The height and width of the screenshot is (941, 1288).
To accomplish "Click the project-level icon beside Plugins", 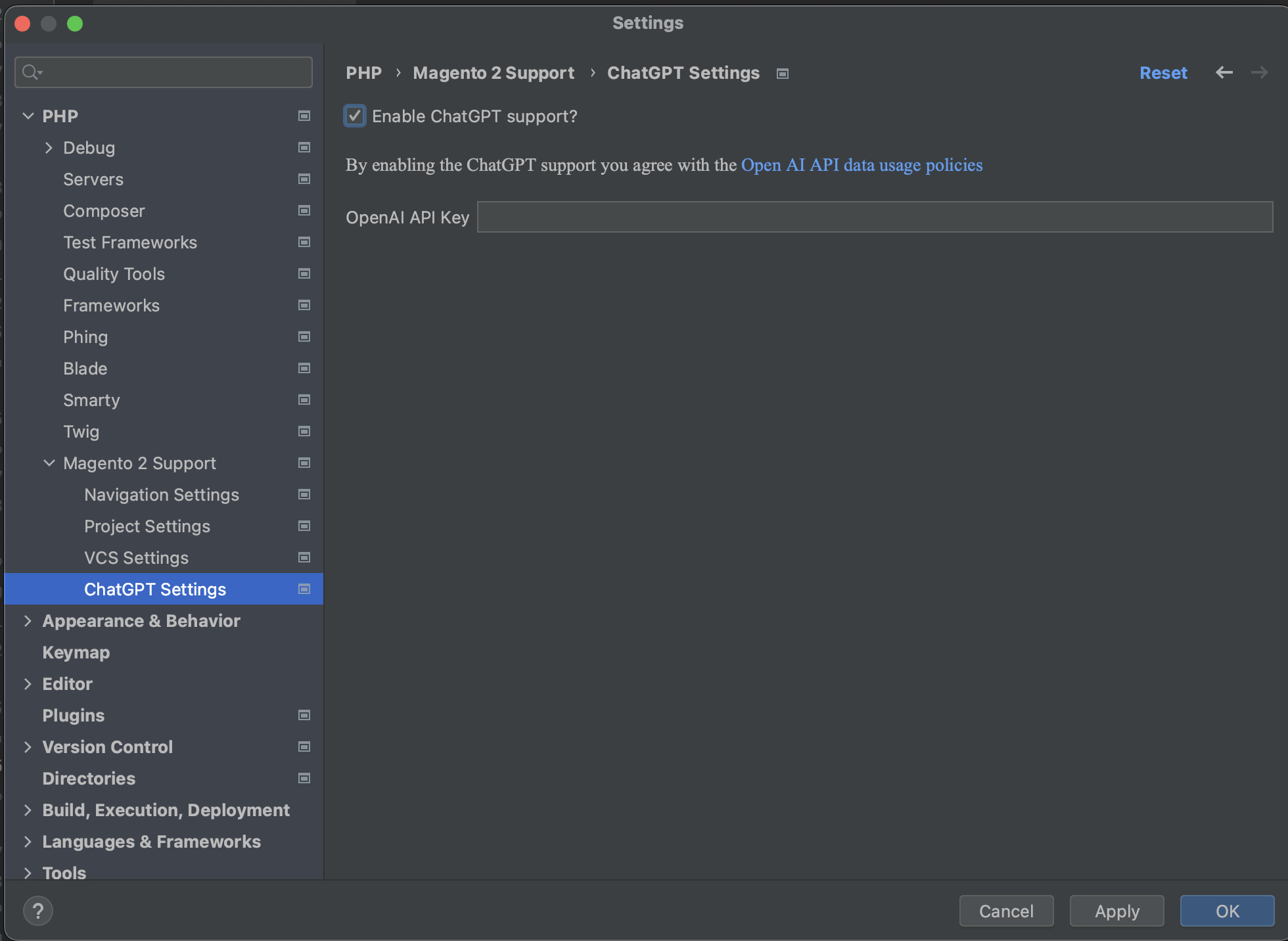I will [304, 715].
